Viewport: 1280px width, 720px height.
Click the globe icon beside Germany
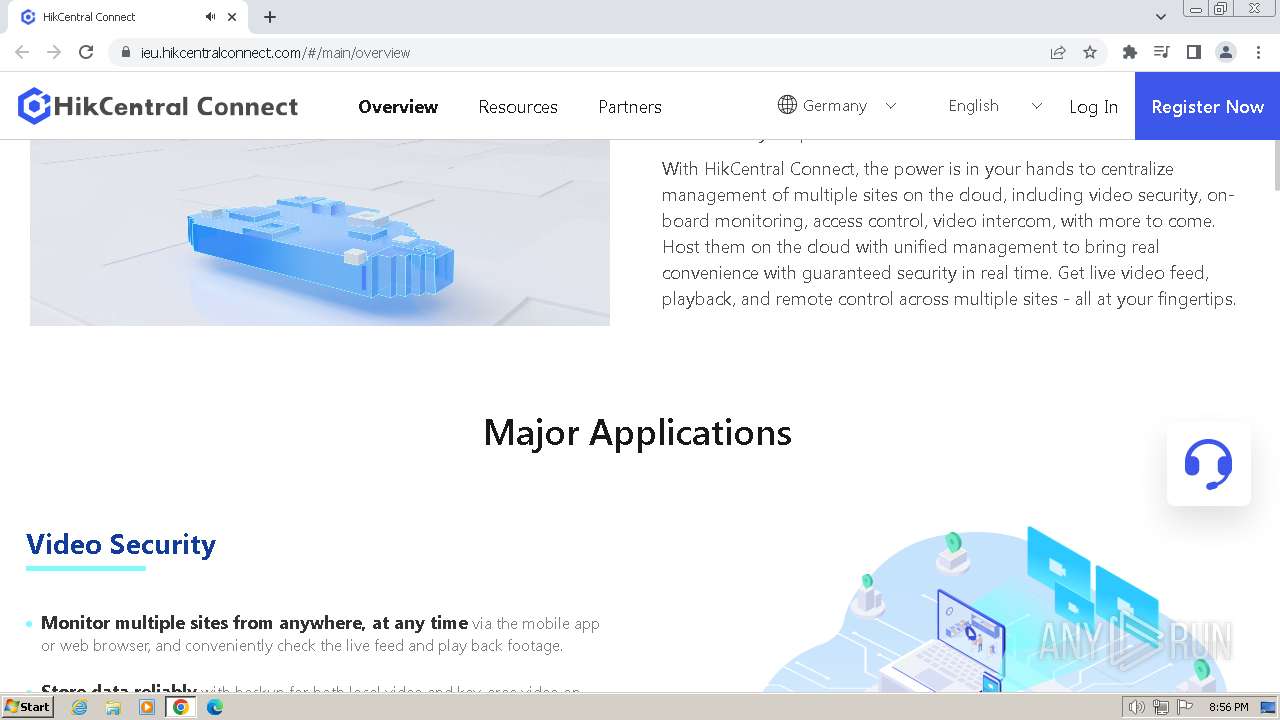coord(787,105)
